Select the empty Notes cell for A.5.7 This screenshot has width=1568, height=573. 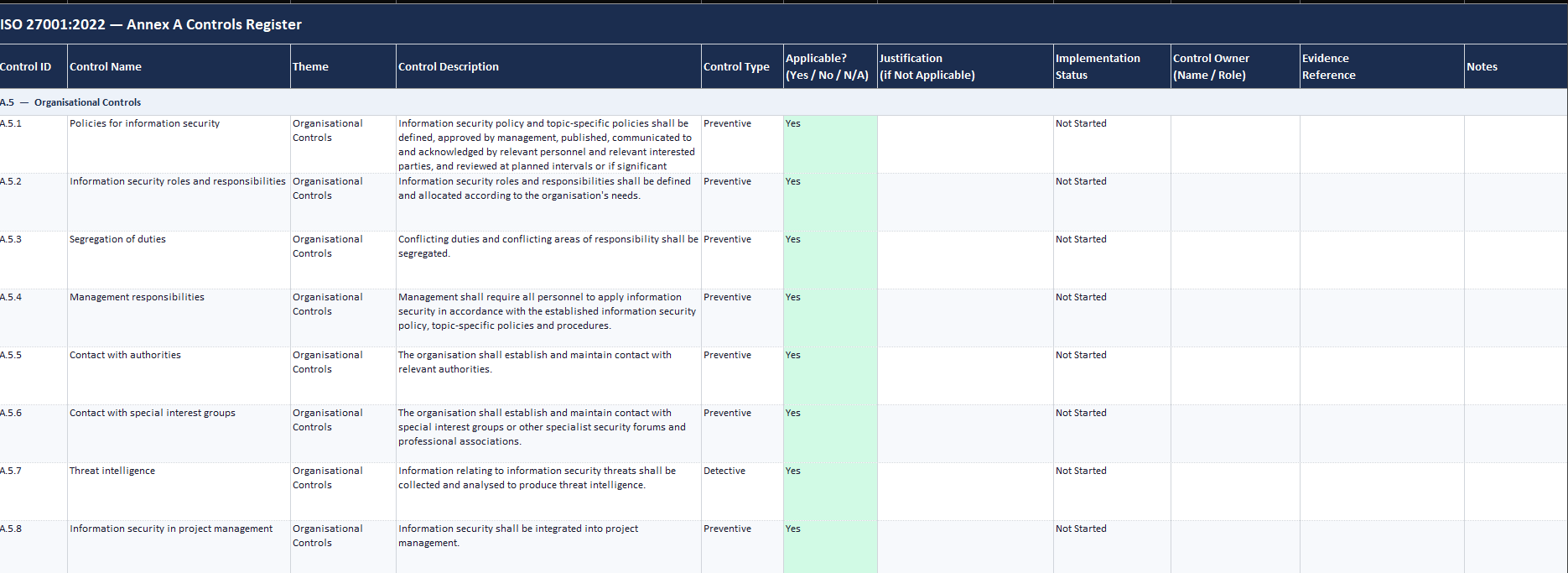[x=1516, y=492]
